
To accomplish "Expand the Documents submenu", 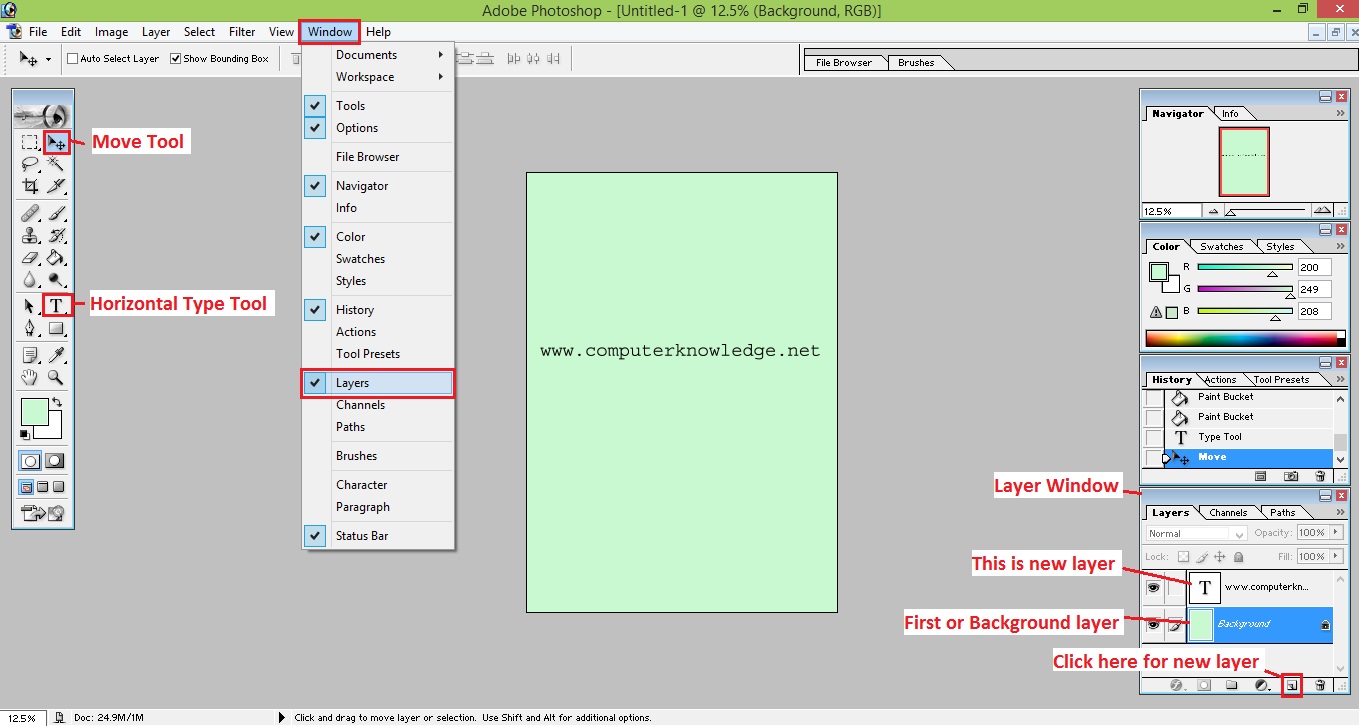I will [378, 54].
